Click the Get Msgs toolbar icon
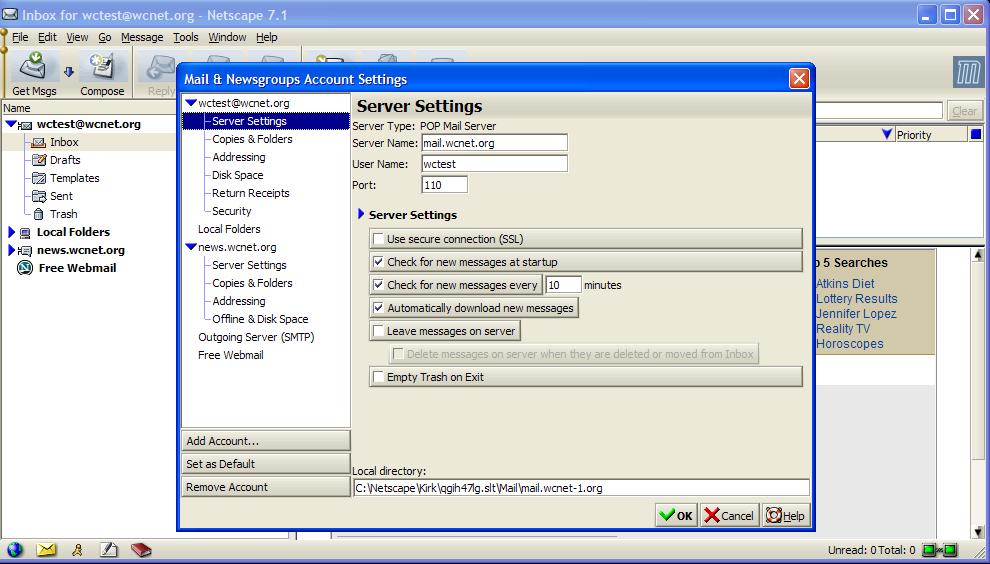The height and width of the screenshot is (564, 990). pos(34,68)
